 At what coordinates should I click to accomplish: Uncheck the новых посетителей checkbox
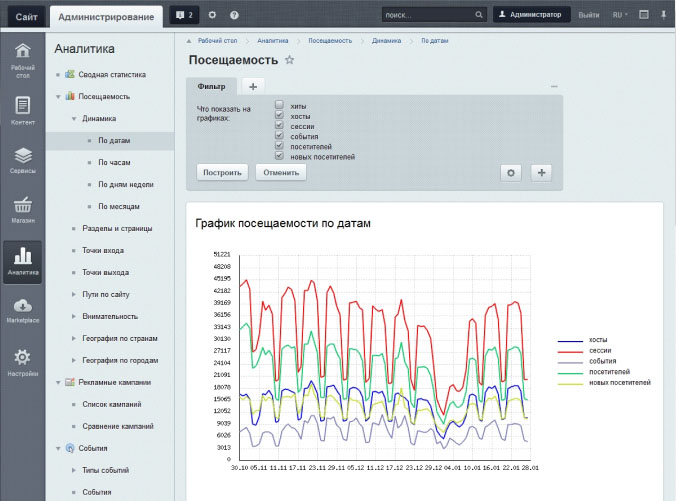click(x=279, y=156)
